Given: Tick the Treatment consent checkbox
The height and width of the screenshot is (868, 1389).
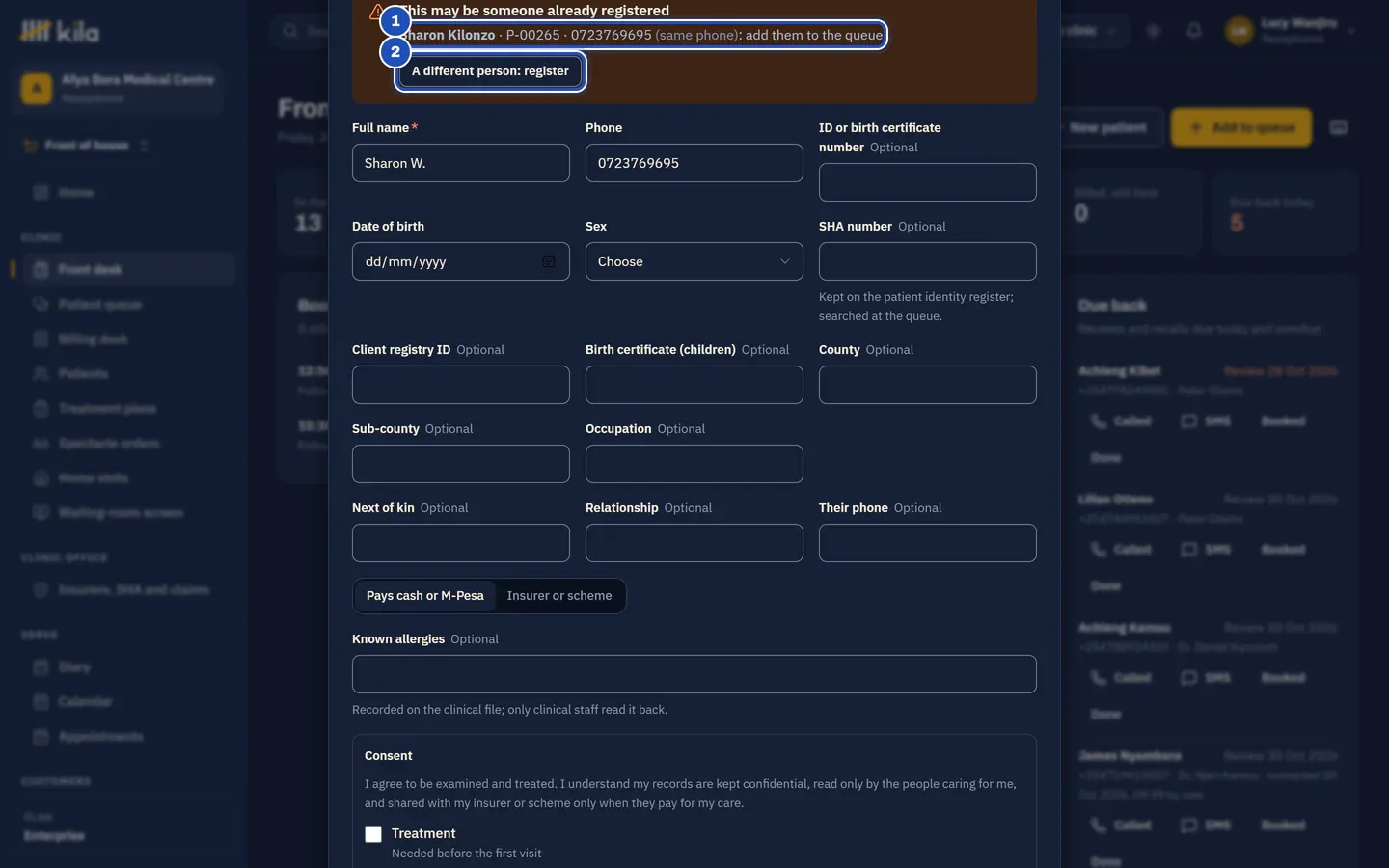Looking at the screenshot, I should coord(373,834).
